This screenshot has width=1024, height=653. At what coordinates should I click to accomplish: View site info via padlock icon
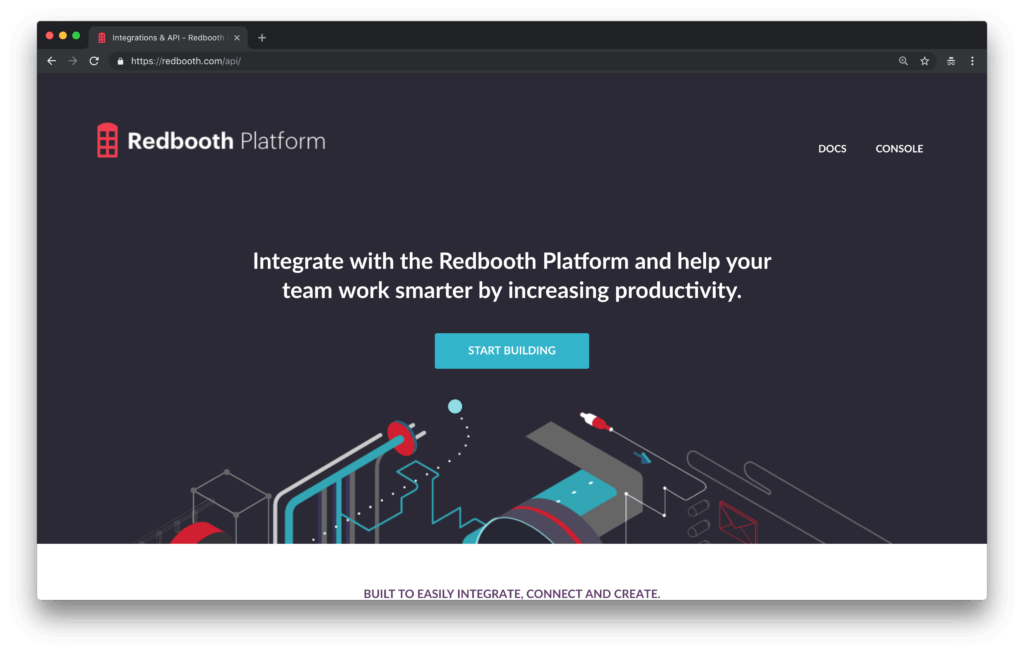120,61
